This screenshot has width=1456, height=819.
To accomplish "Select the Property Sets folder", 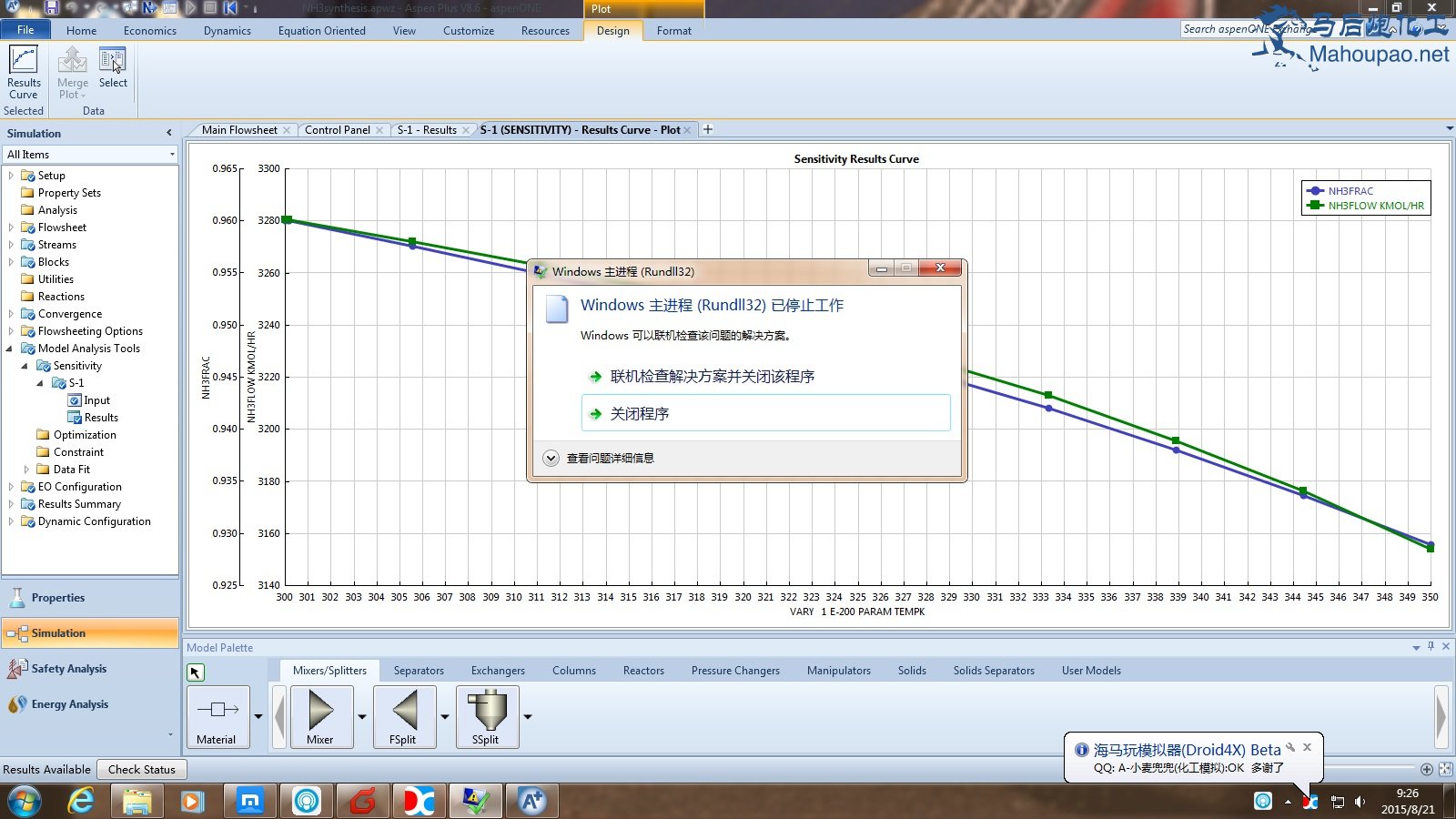I will 69,193.
